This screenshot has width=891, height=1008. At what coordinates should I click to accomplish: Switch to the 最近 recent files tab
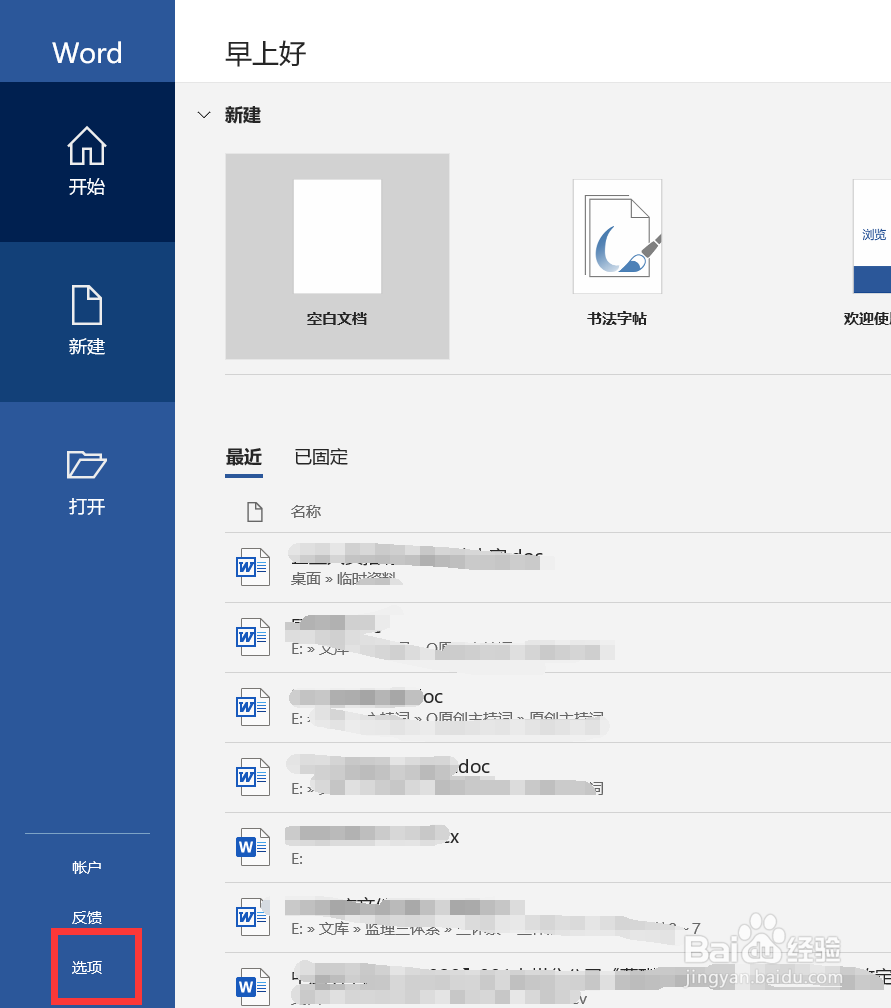click(243, 457)
